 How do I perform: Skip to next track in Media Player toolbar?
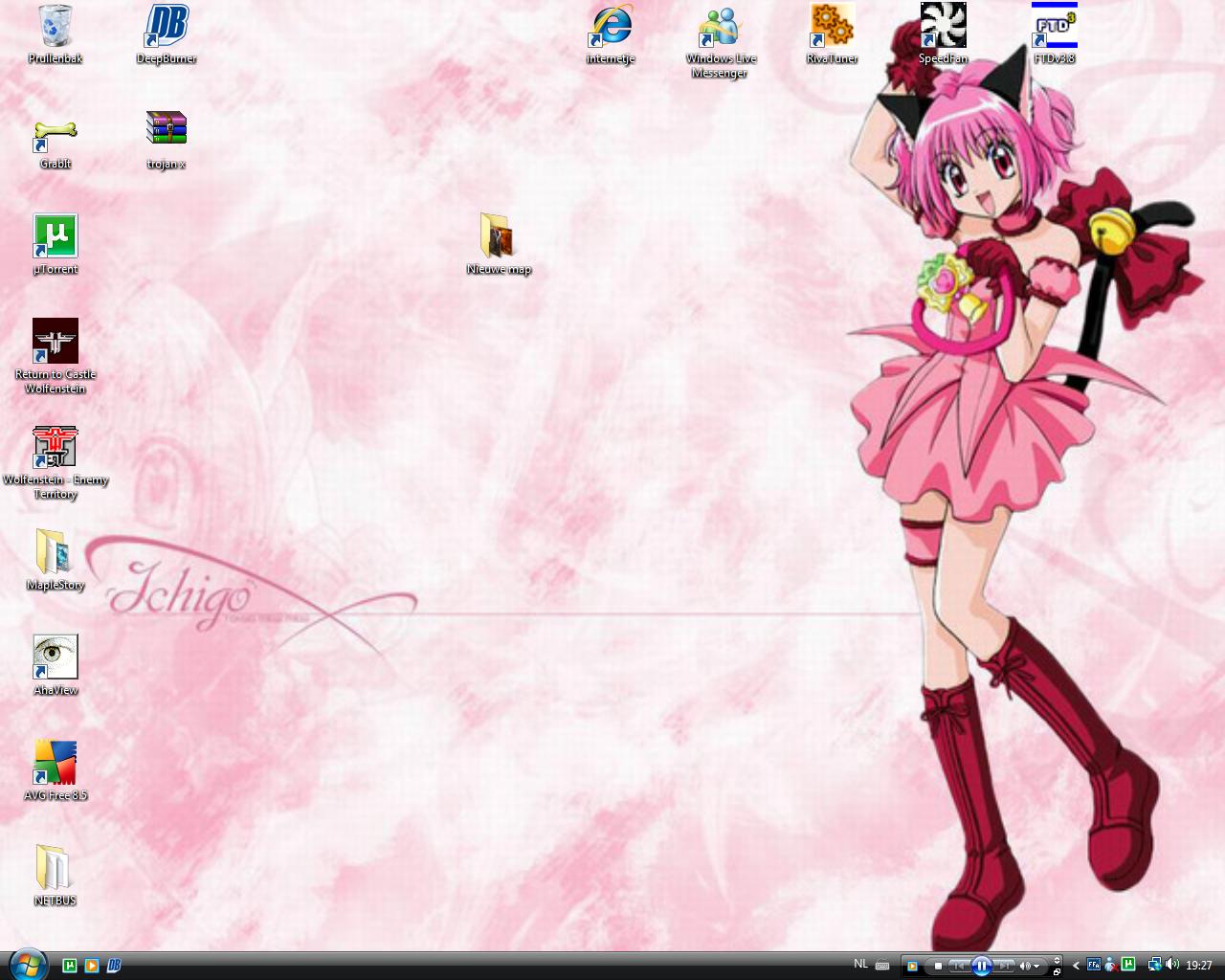1004,966
